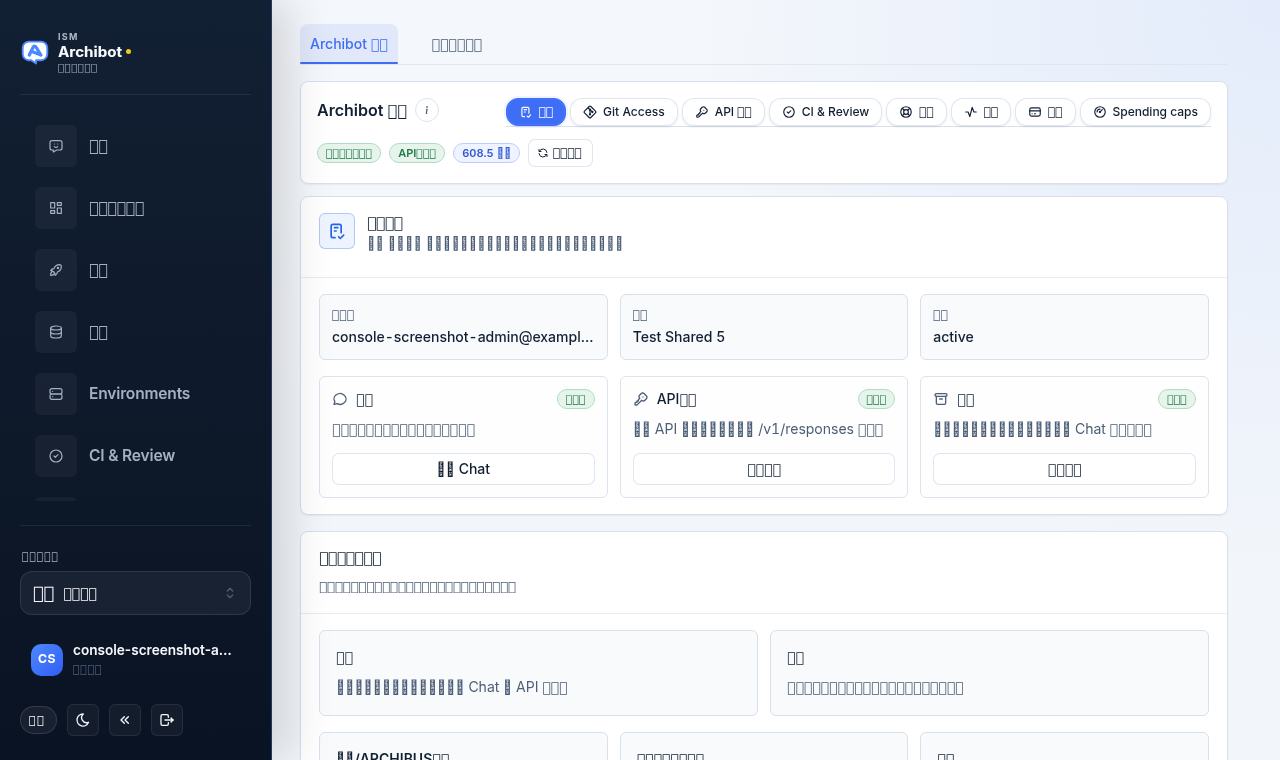This screenshot has width=1280, height=760.
Task: Click the up-down chevrons on the workspace selector
Action: pyautogui.click(x=230, y=593)
